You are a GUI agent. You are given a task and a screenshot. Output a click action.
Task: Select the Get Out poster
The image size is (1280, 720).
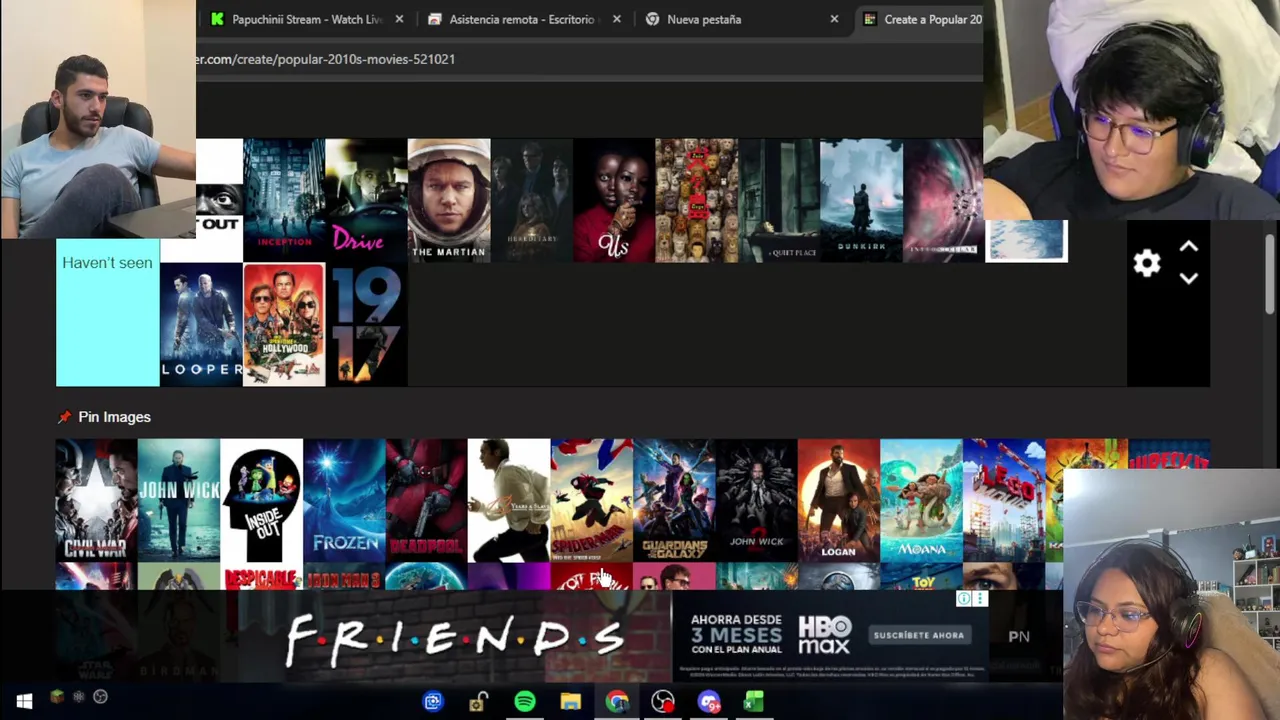219,201
